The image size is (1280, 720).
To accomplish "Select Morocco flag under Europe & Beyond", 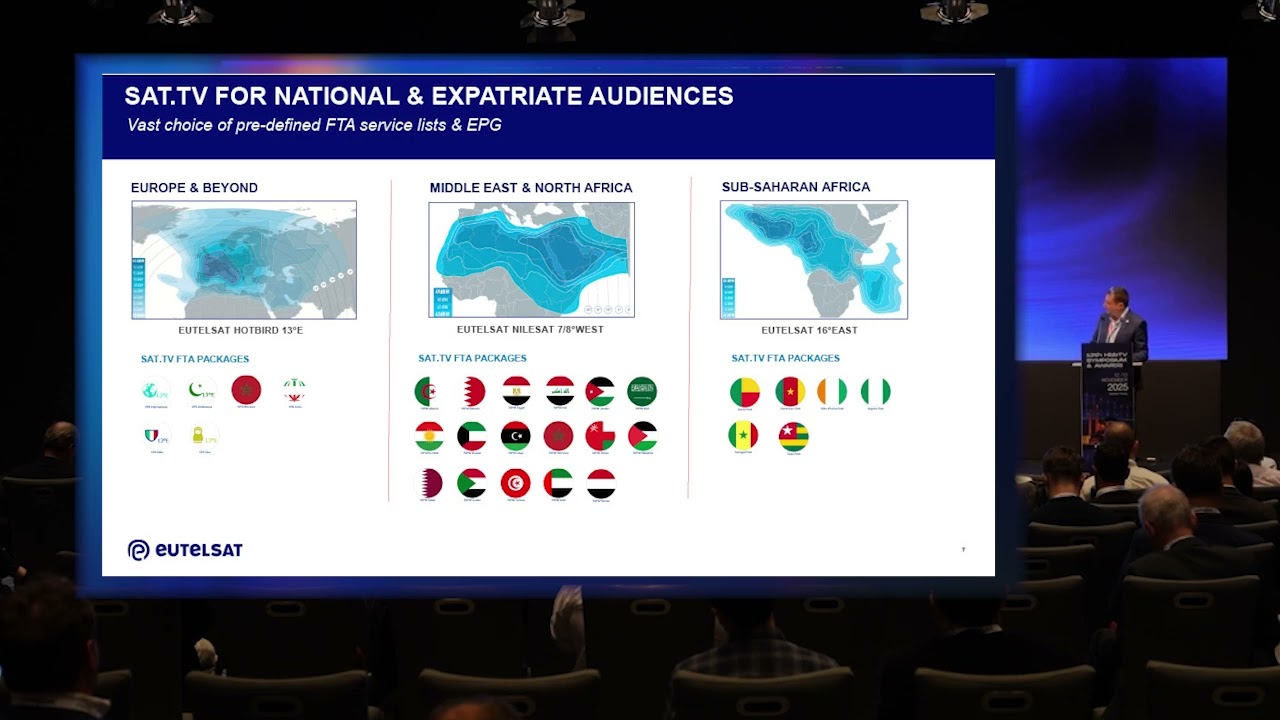I will [246, 390].
